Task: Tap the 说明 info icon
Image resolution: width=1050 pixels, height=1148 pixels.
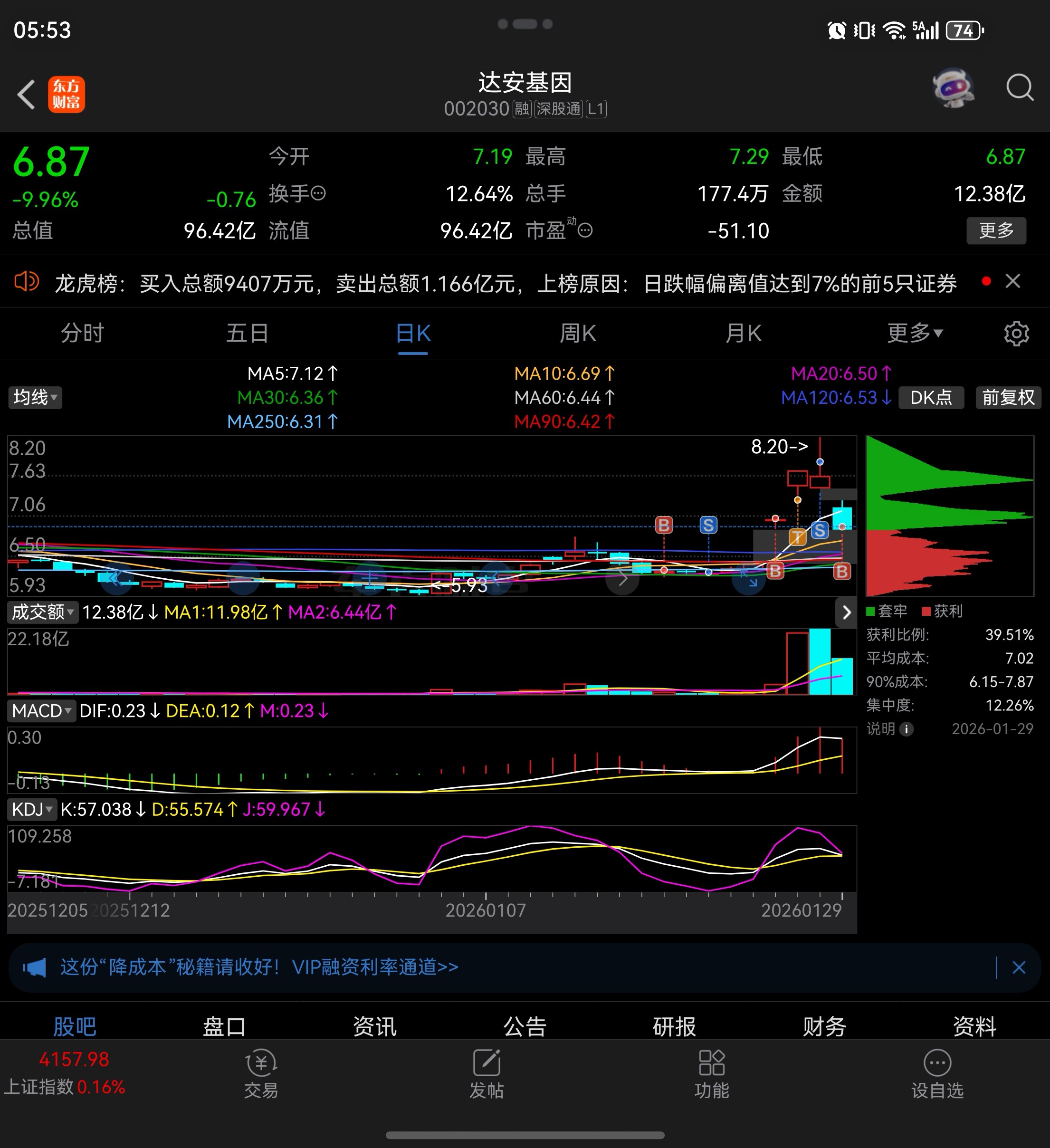Action: coord(907,729)
